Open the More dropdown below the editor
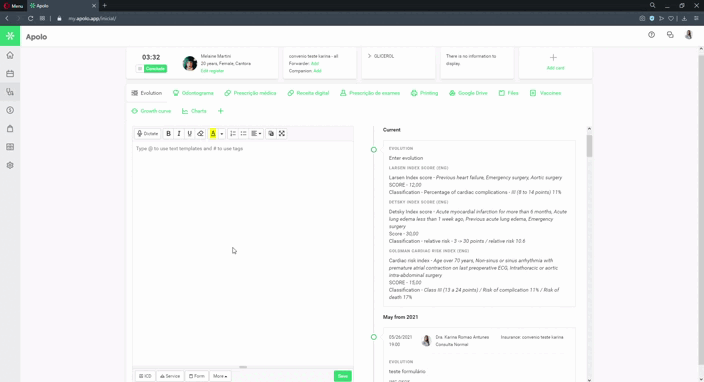The width and height of the screenshot is (704, 382). tap(220, 376)
